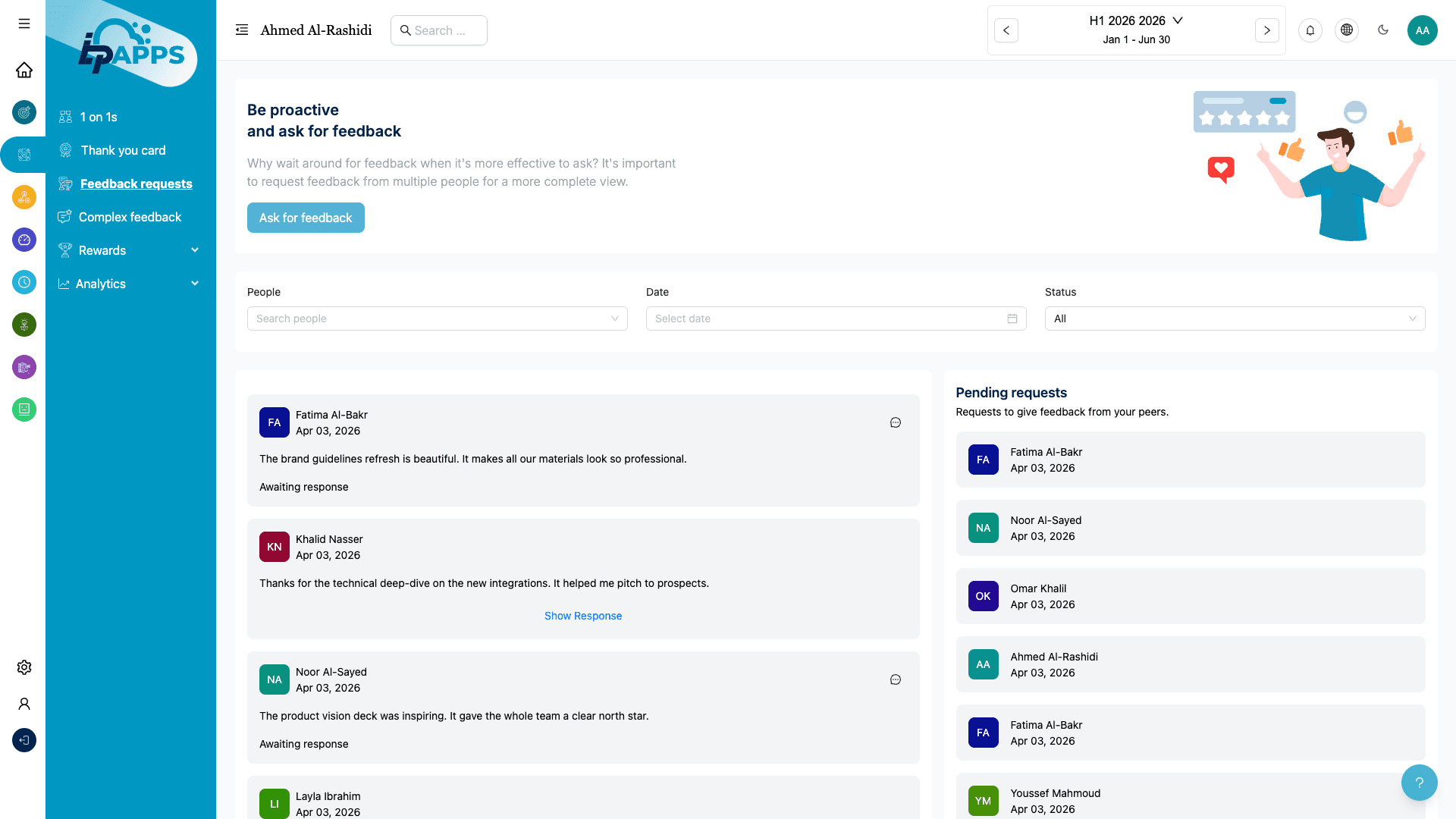Open the orange org-structure module icon

point(24,197)
